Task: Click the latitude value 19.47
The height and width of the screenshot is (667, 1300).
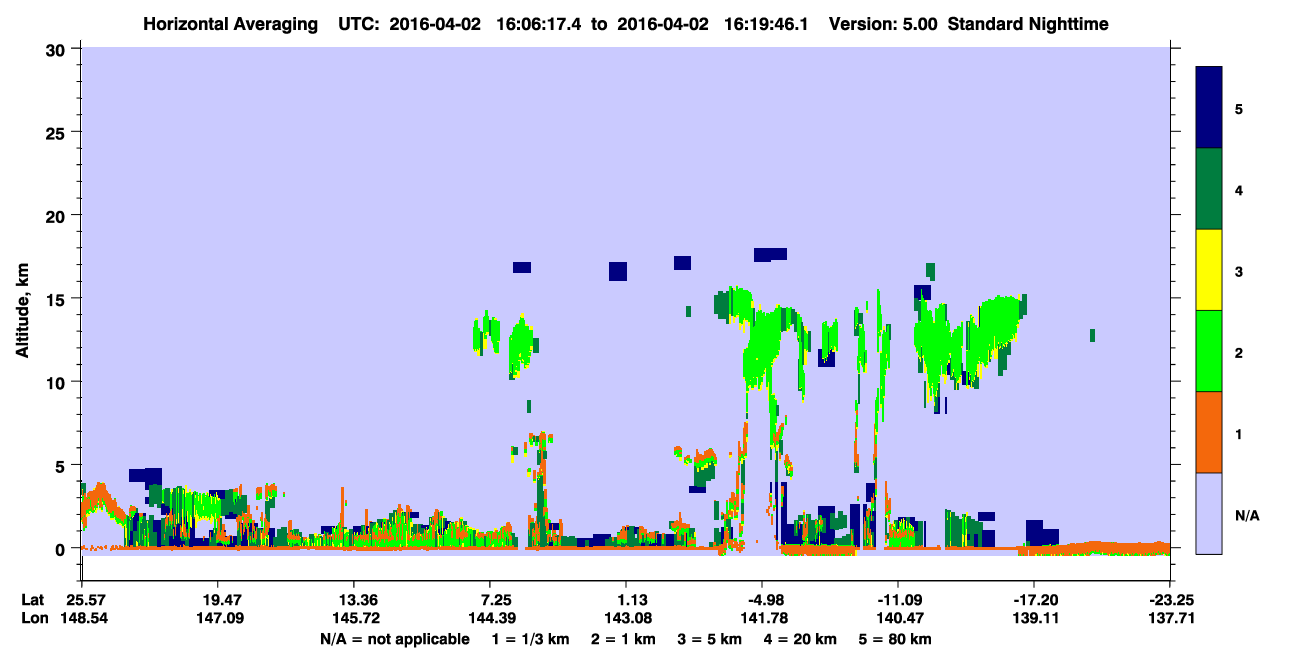Action: tap(218, 600)
